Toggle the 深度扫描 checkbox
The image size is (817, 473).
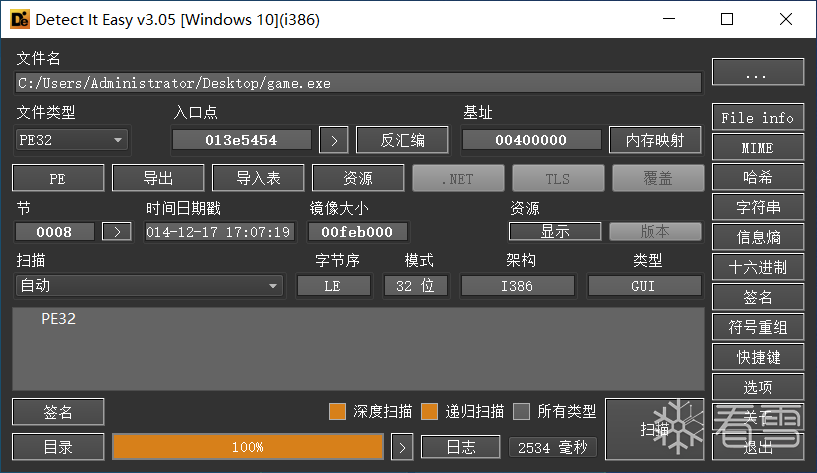click(x=337, y=412)
